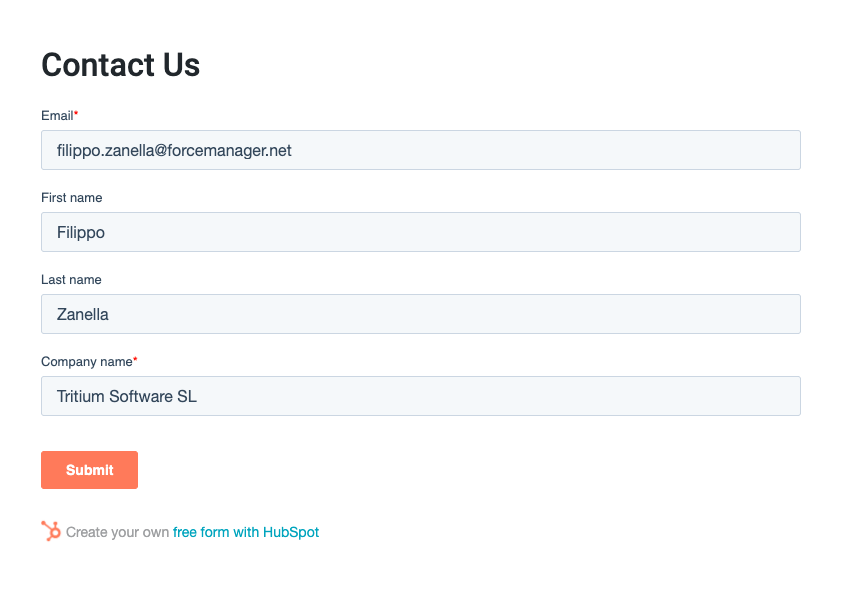Open the free form with HubSpot link
The height and width of the screenshot is (598, 842).
[x=246, y=532]
